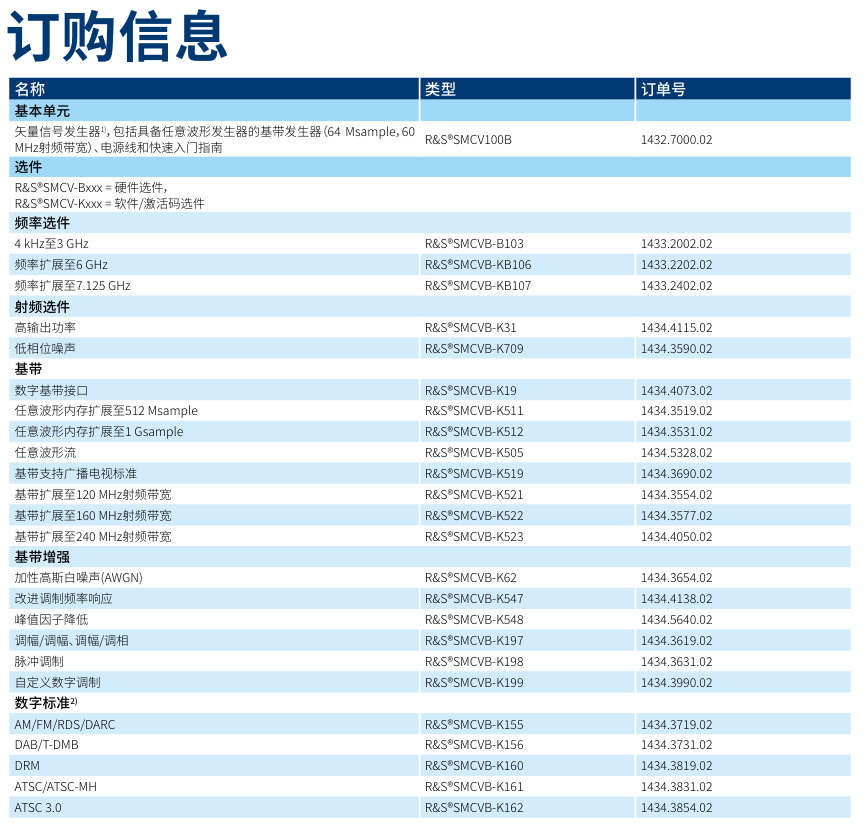Click the 订购信息 page title
This screenshot has width=866, height=834.
118,36
